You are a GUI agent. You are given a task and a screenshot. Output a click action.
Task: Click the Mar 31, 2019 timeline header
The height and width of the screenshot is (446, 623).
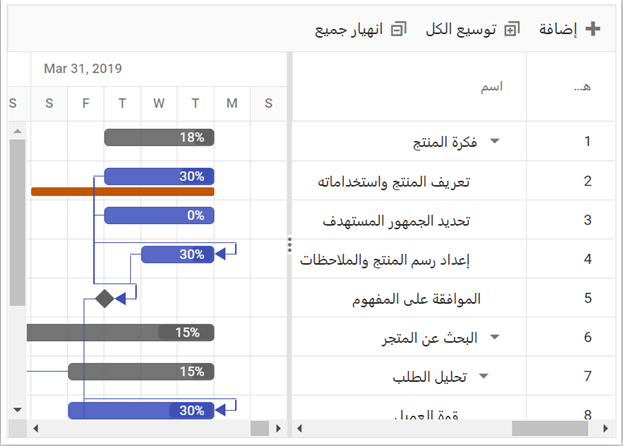click(83, 69)
